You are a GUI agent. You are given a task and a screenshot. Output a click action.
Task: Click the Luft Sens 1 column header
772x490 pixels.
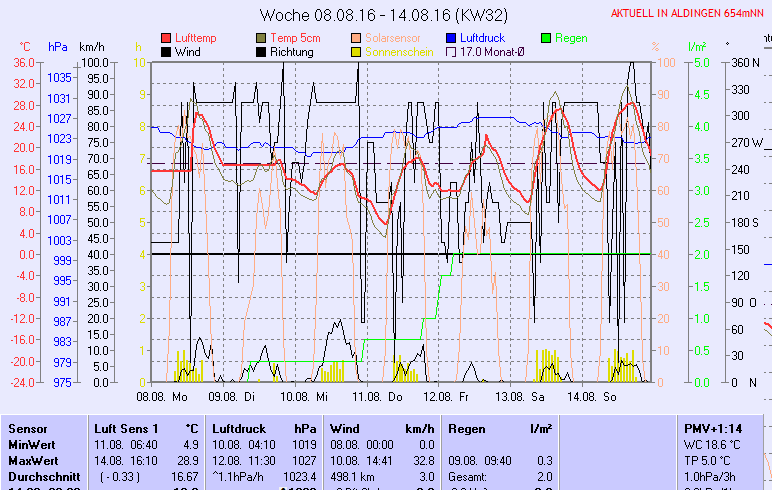143,427
